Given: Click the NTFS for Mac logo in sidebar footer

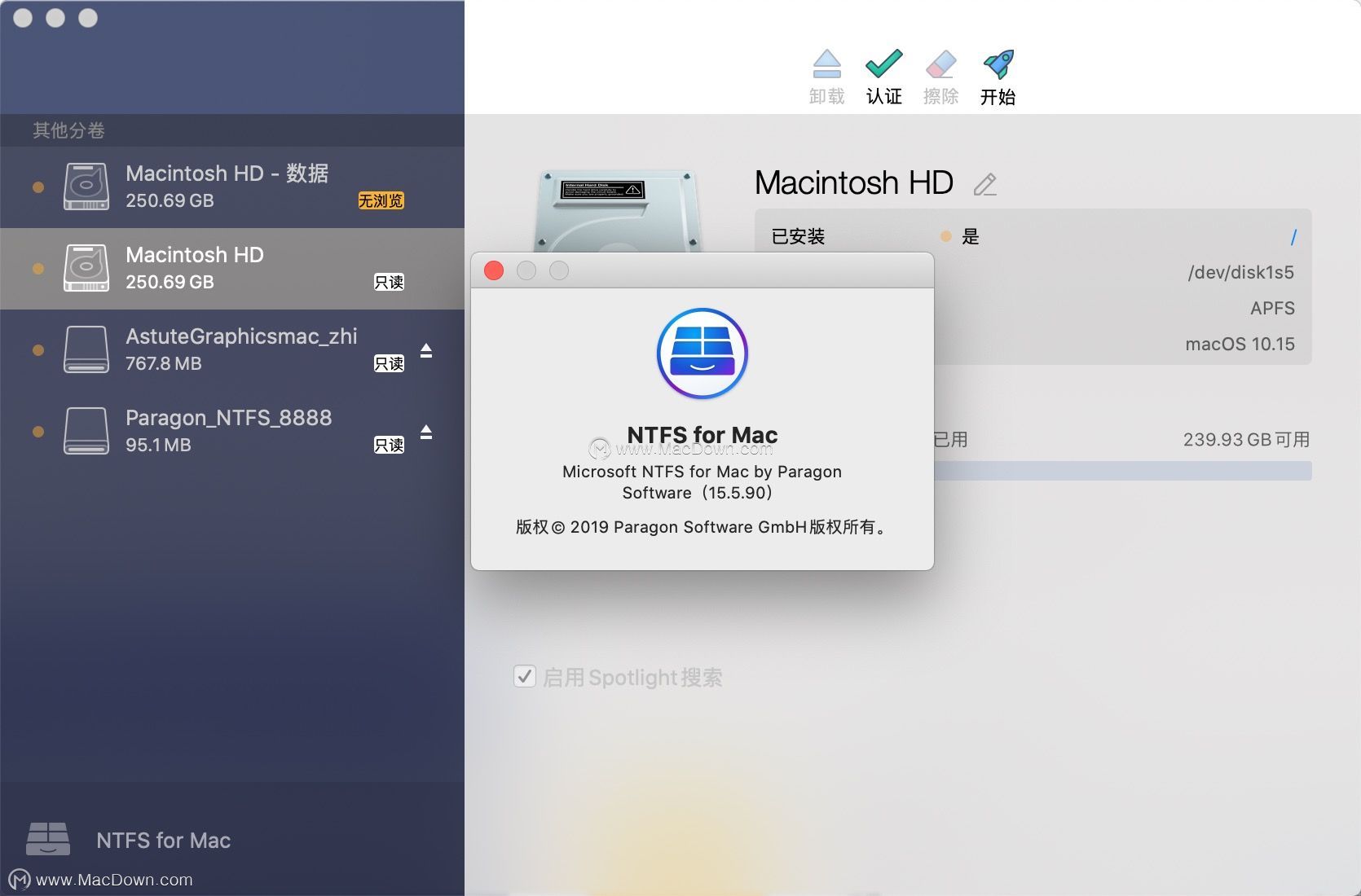Looking at the screenshot, I should (x=48, y=839).
